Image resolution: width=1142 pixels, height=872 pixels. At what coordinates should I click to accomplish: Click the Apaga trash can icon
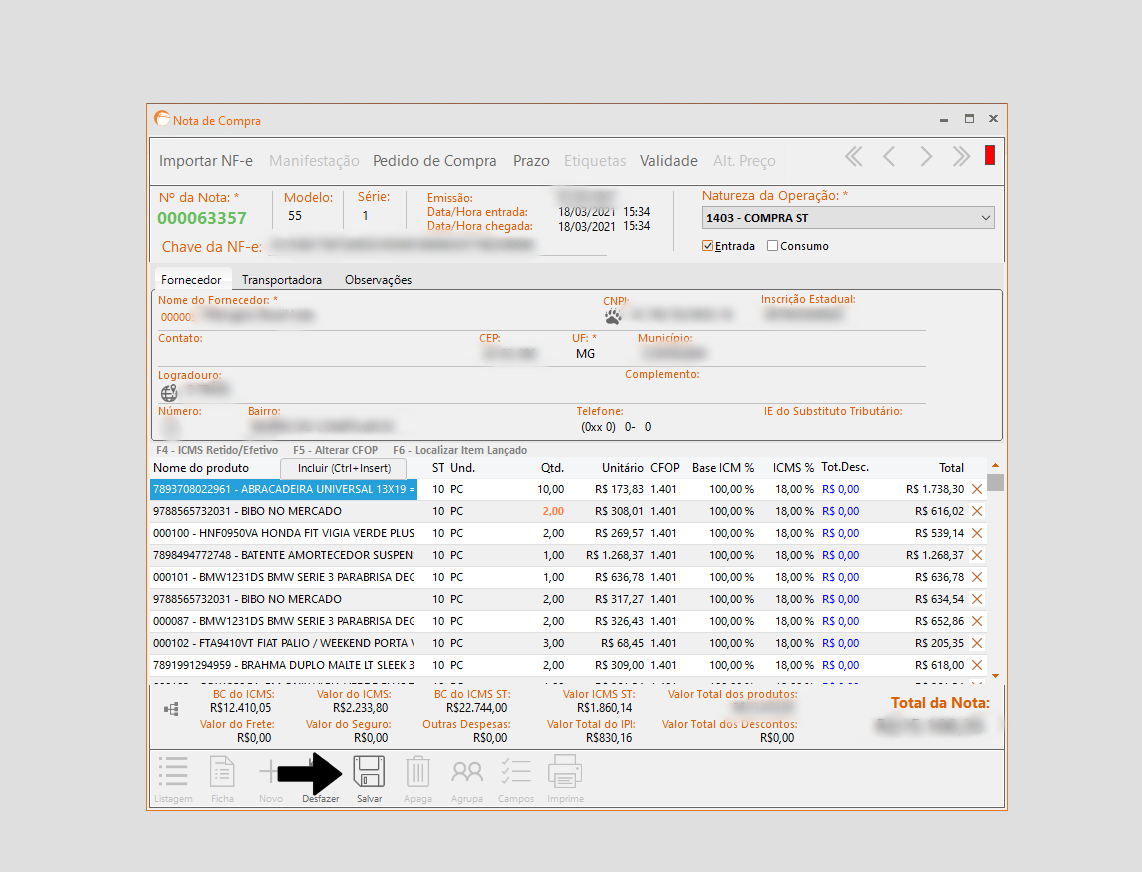pos(418,773)
